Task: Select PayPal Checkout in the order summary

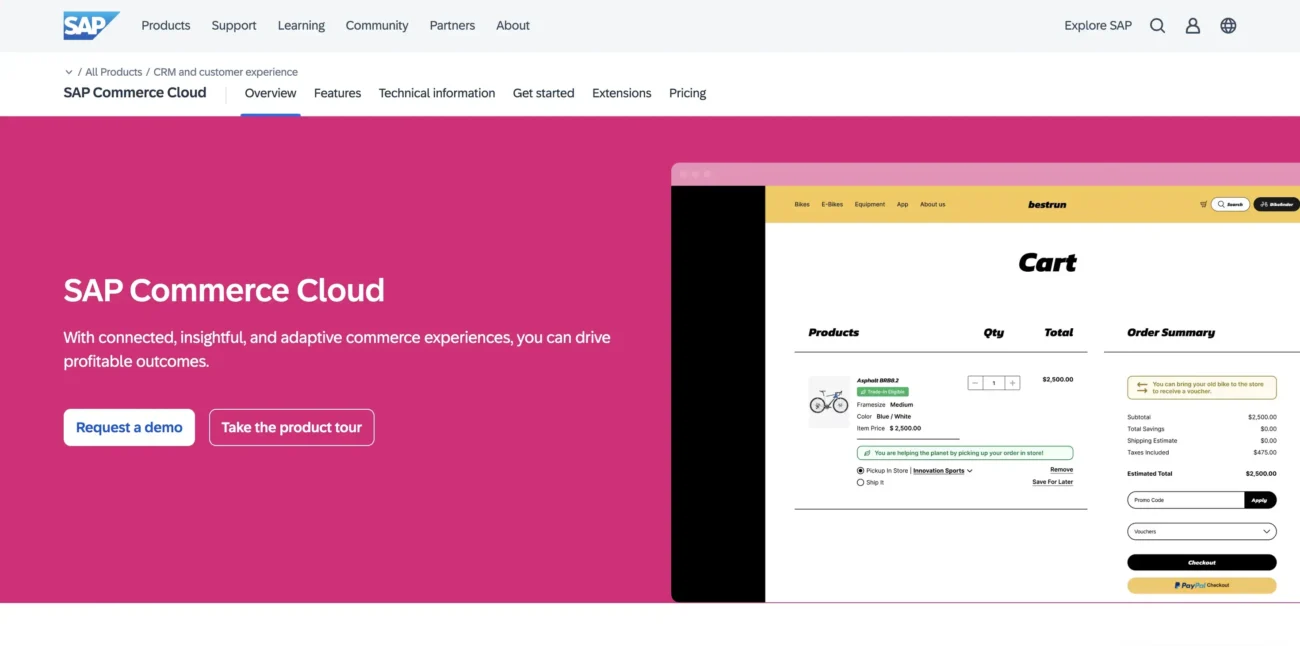Action: 1201,584
